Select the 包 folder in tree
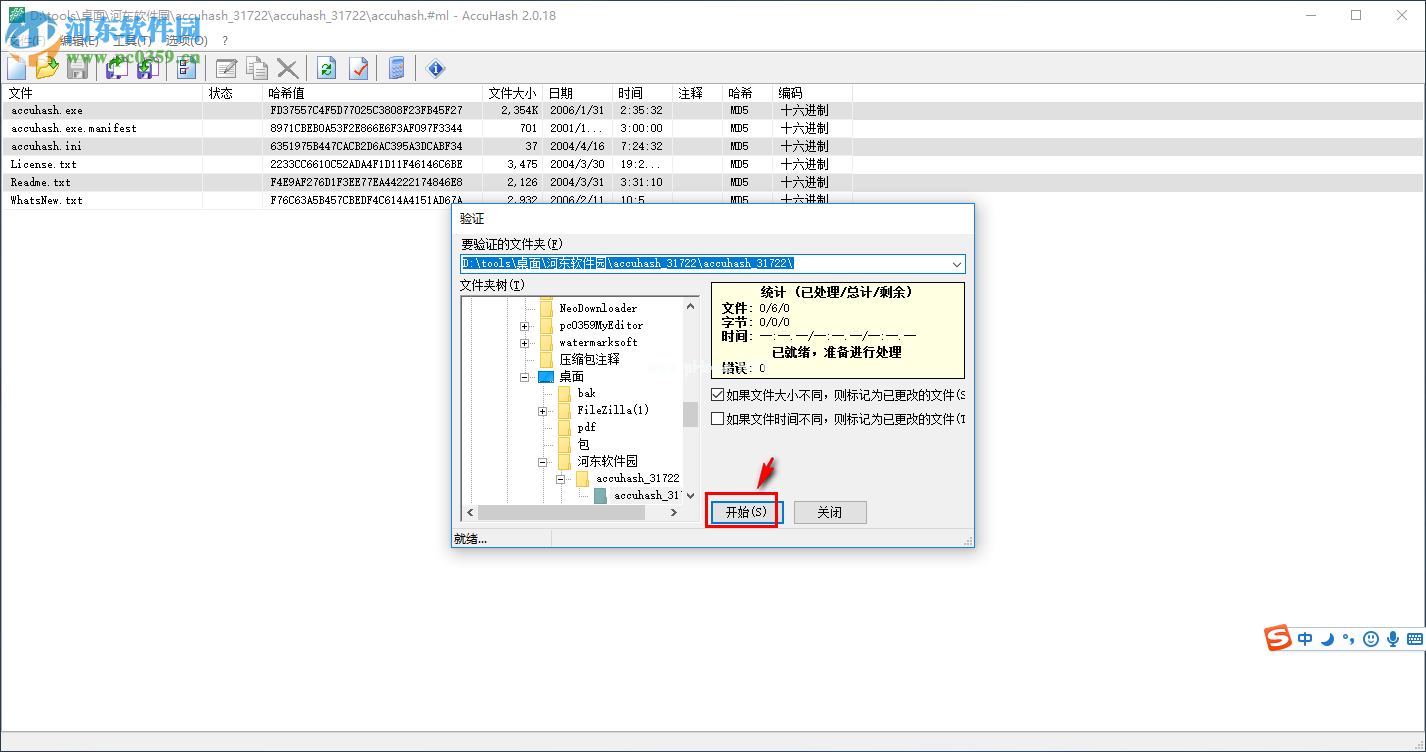Image resolution: width=1426 pixels, height=752 pixels. 584,445
